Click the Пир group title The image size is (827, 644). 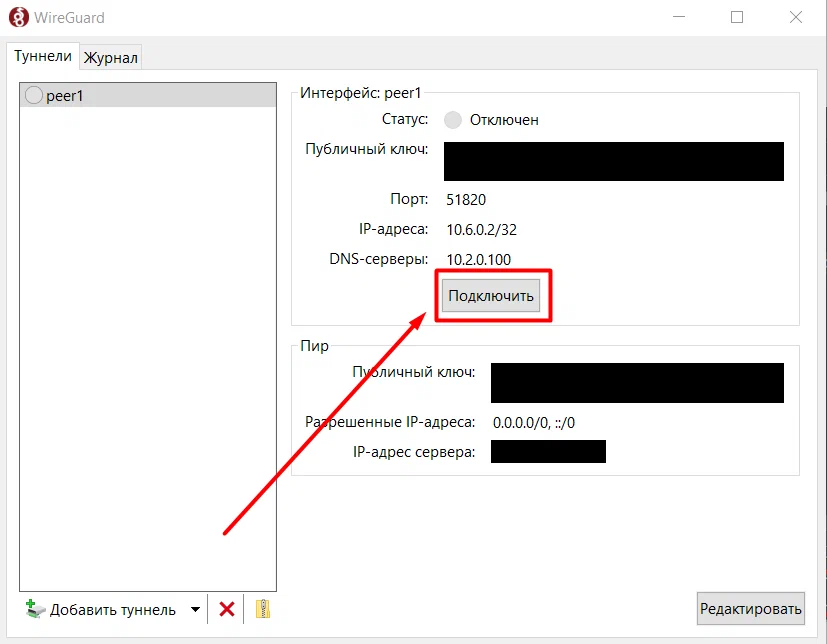[x=314, y=346]
